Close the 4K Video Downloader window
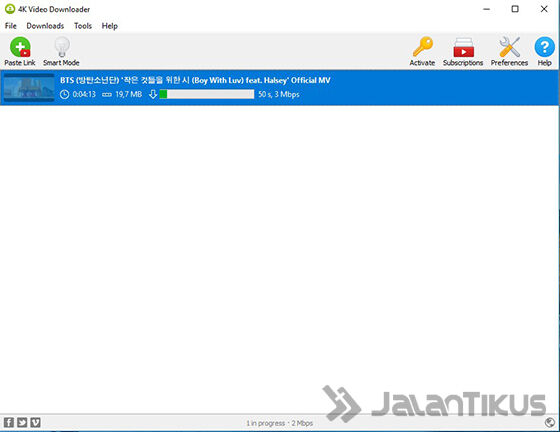The height and width of the screenshot is (432, 560). [x=544, y=9]
